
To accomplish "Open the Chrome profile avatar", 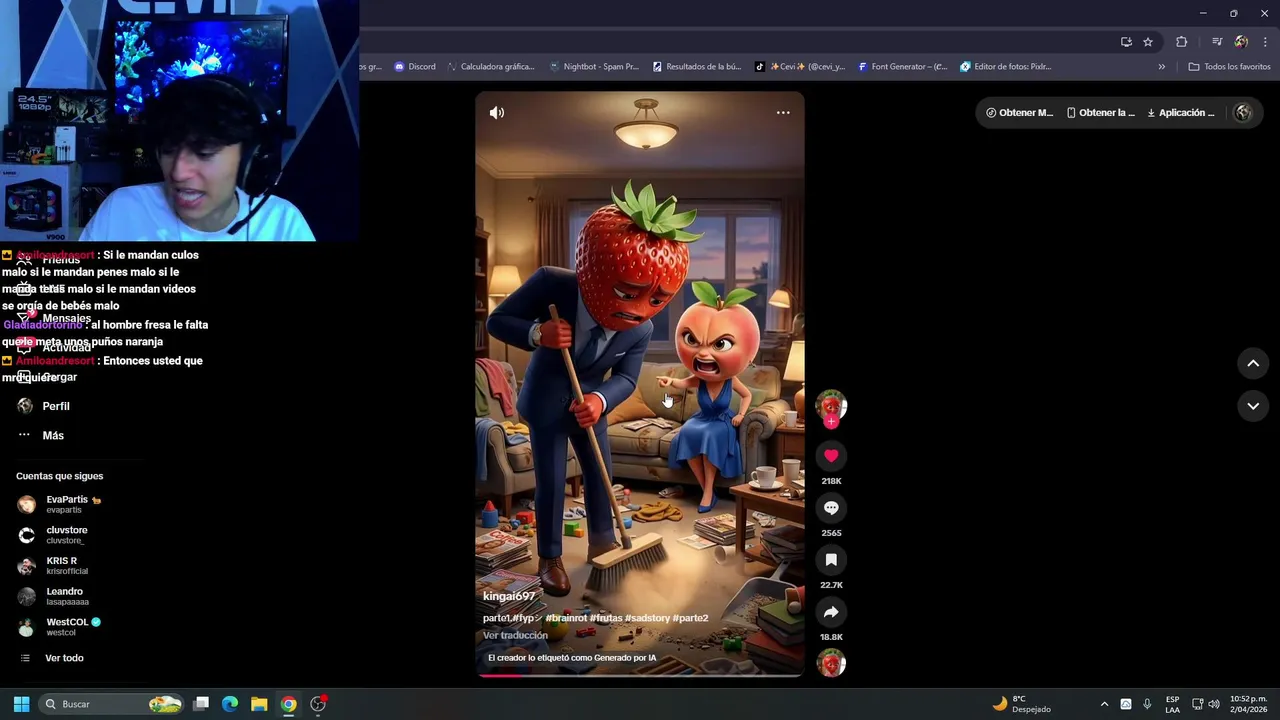I will [1241, 42].
